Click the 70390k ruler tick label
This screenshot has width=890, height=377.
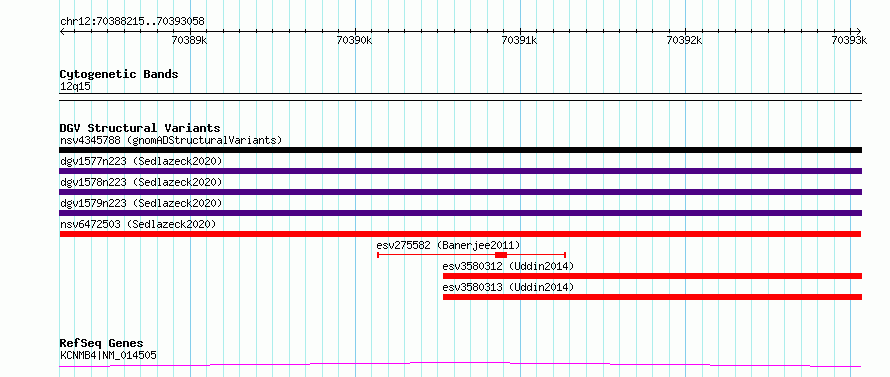355,40
